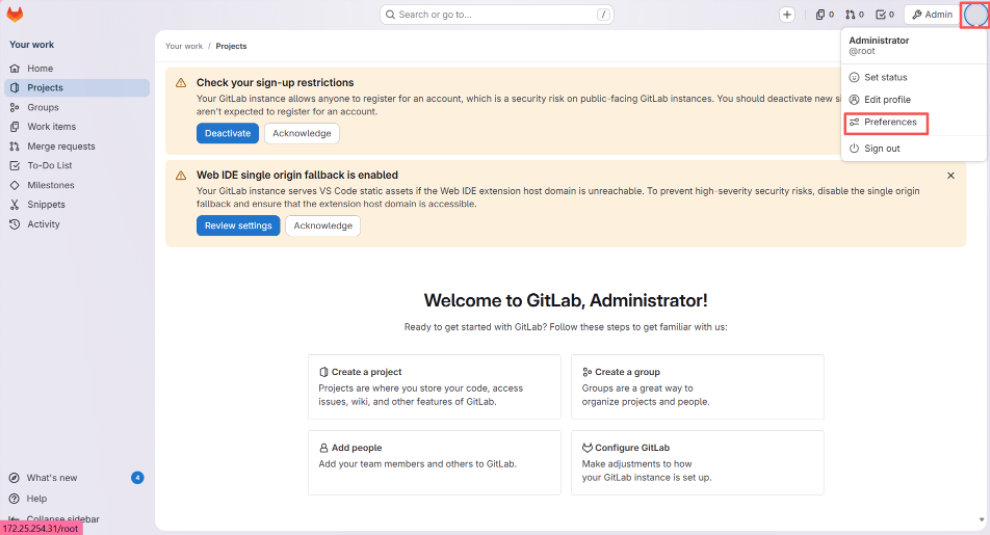Viewport: 990px width, 535px height.
Task: Click the Milestones sidebar icon
Action: coord(15,185)
